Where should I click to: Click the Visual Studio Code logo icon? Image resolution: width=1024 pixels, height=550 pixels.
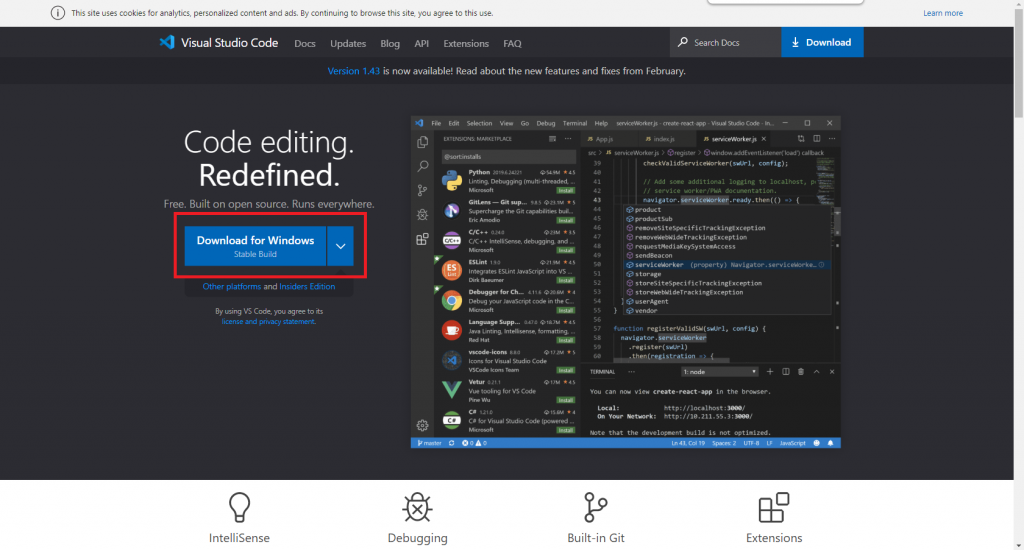coord(167,42)
